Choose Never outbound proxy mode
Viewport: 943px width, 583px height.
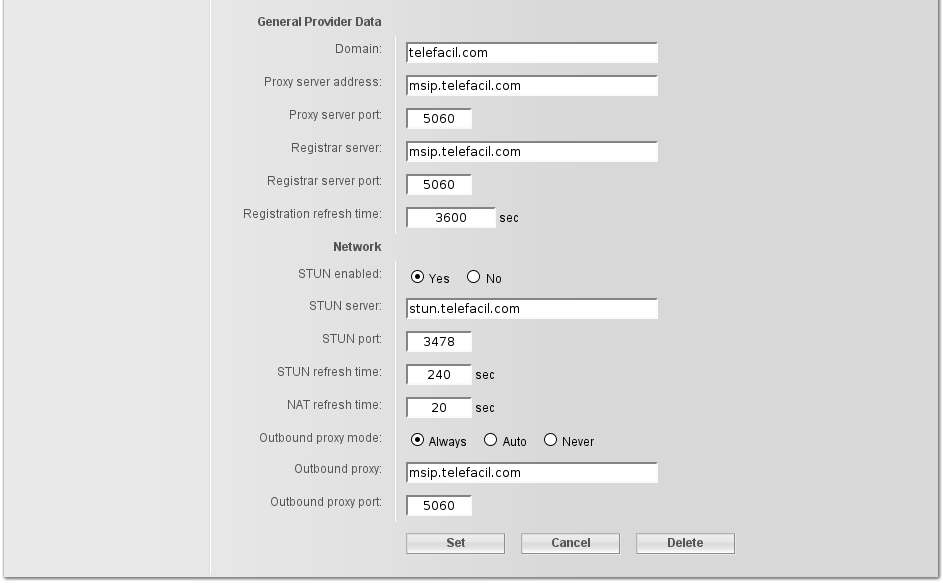click(550, 441)
